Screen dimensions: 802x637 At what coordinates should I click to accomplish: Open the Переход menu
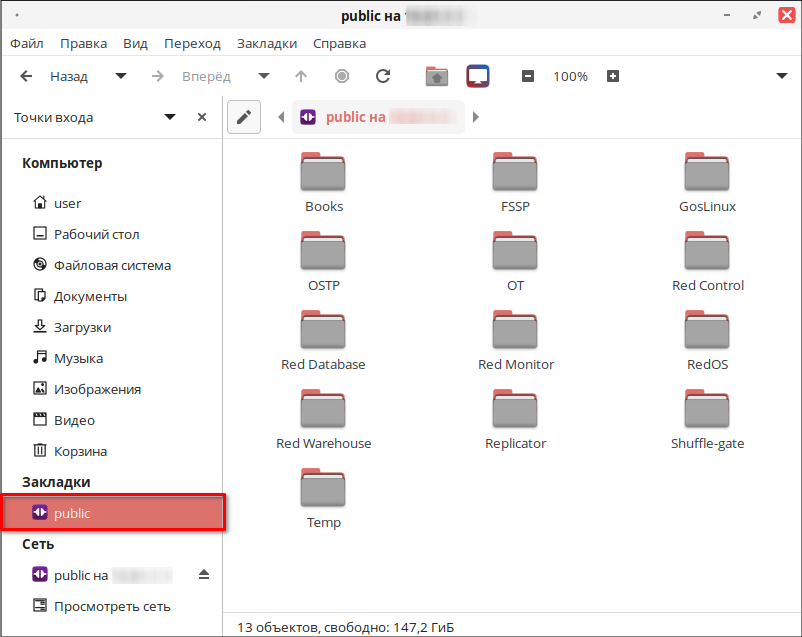click(x=192, y=43)
